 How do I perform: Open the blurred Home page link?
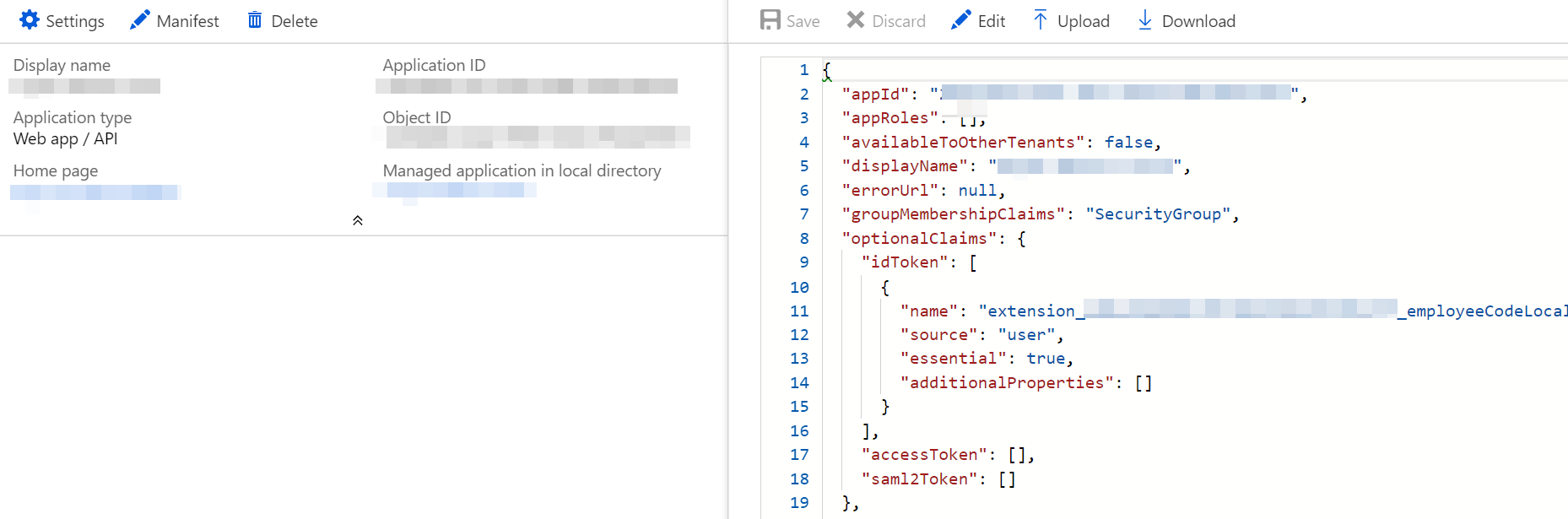pyautogui.click(x=95, y=192)
